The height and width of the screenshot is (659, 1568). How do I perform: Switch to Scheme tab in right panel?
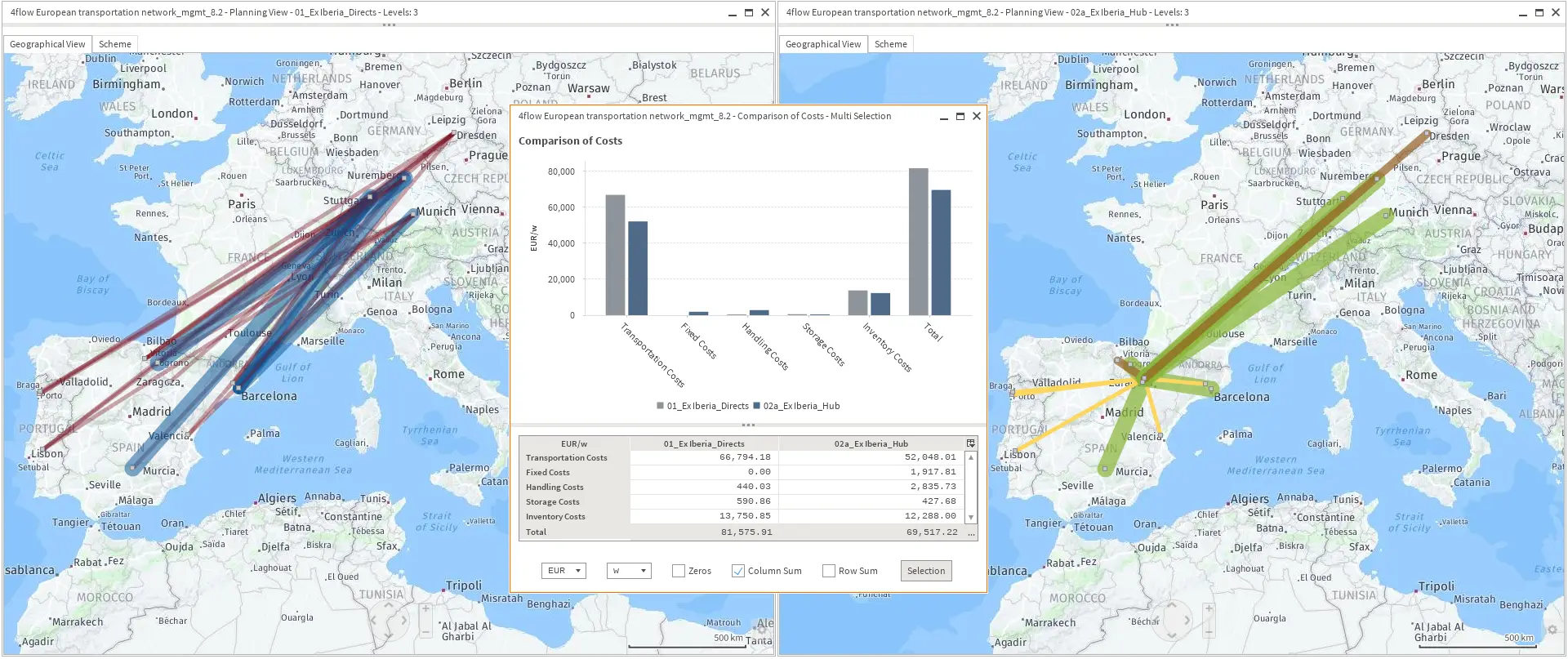click(x=890, y=44)
